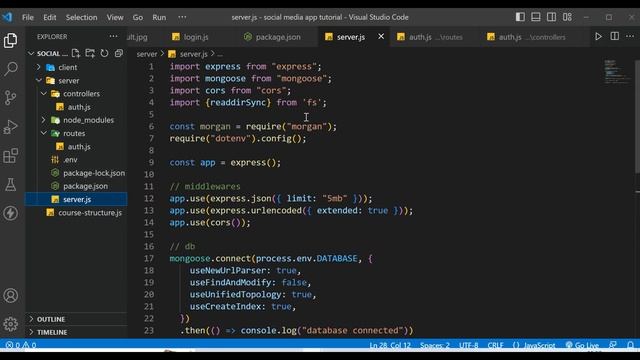Open the Extensions view
This screenshot has height=360, width=640.
pos(11,156)
